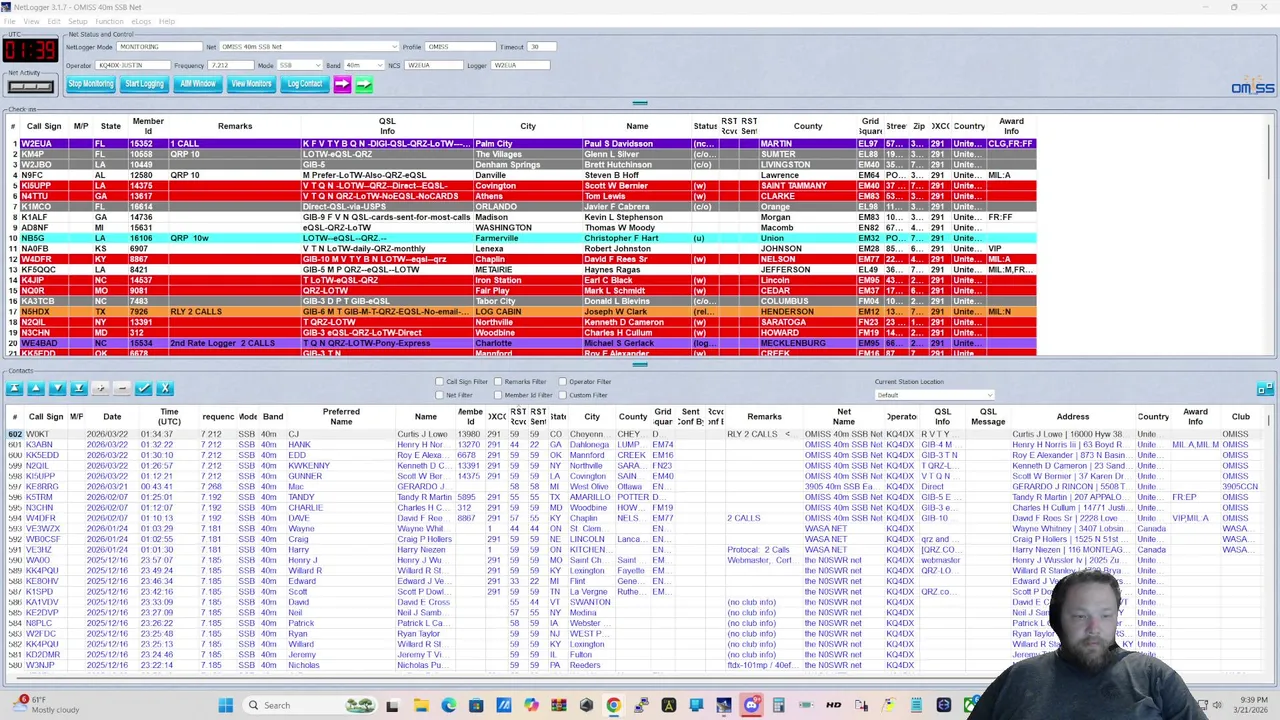Click the add (plus) icon in Contacts toolbar
Image resolution: width=1280 pixels, height=720 pixels.
pyautogui.click(x=100, y=388)
